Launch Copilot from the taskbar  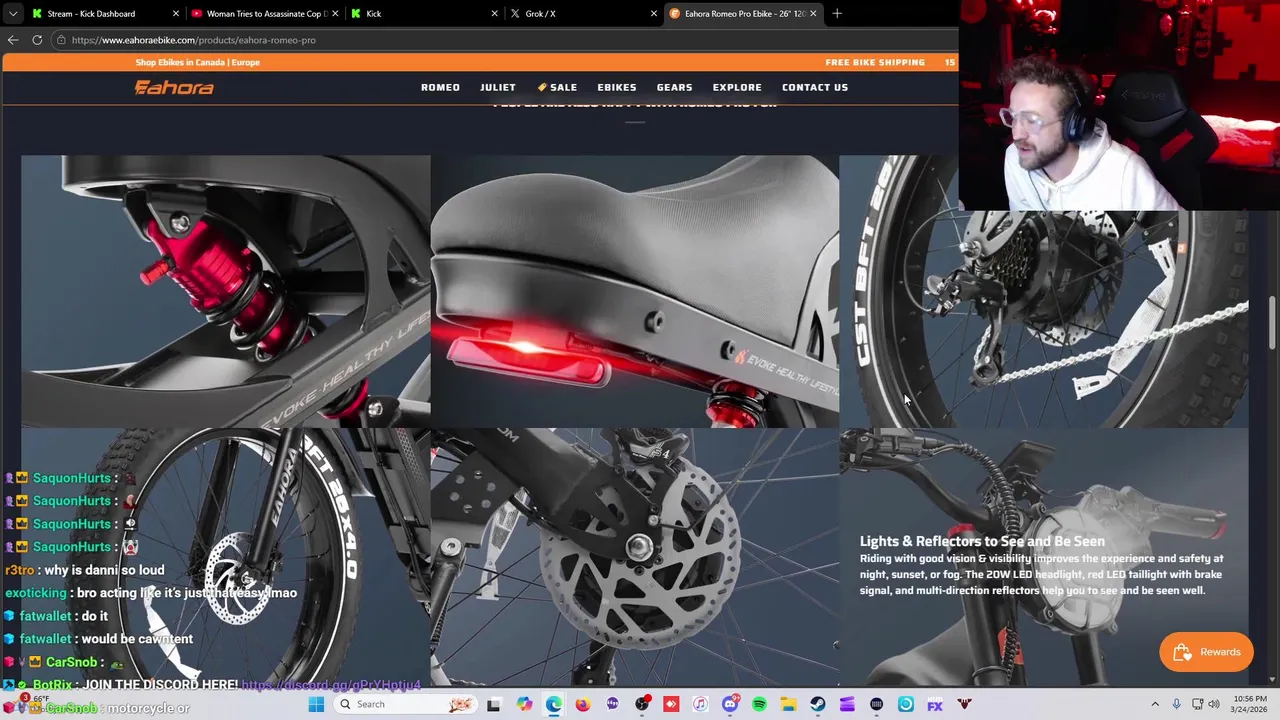tap(524, 704)
